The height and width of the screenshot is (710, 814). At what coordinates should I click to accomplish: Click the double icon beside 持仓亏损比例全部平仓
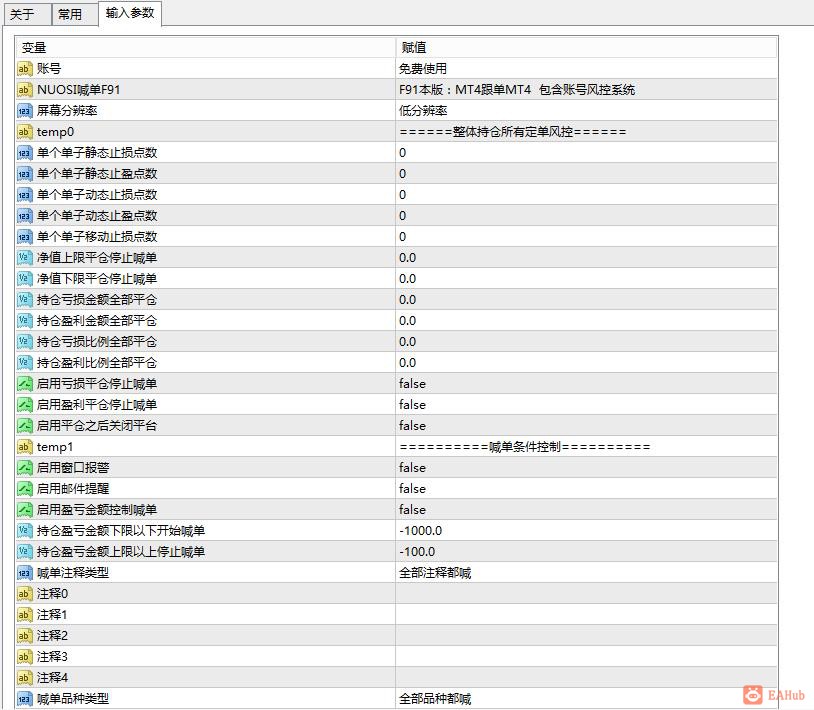[x=24, y=342]
